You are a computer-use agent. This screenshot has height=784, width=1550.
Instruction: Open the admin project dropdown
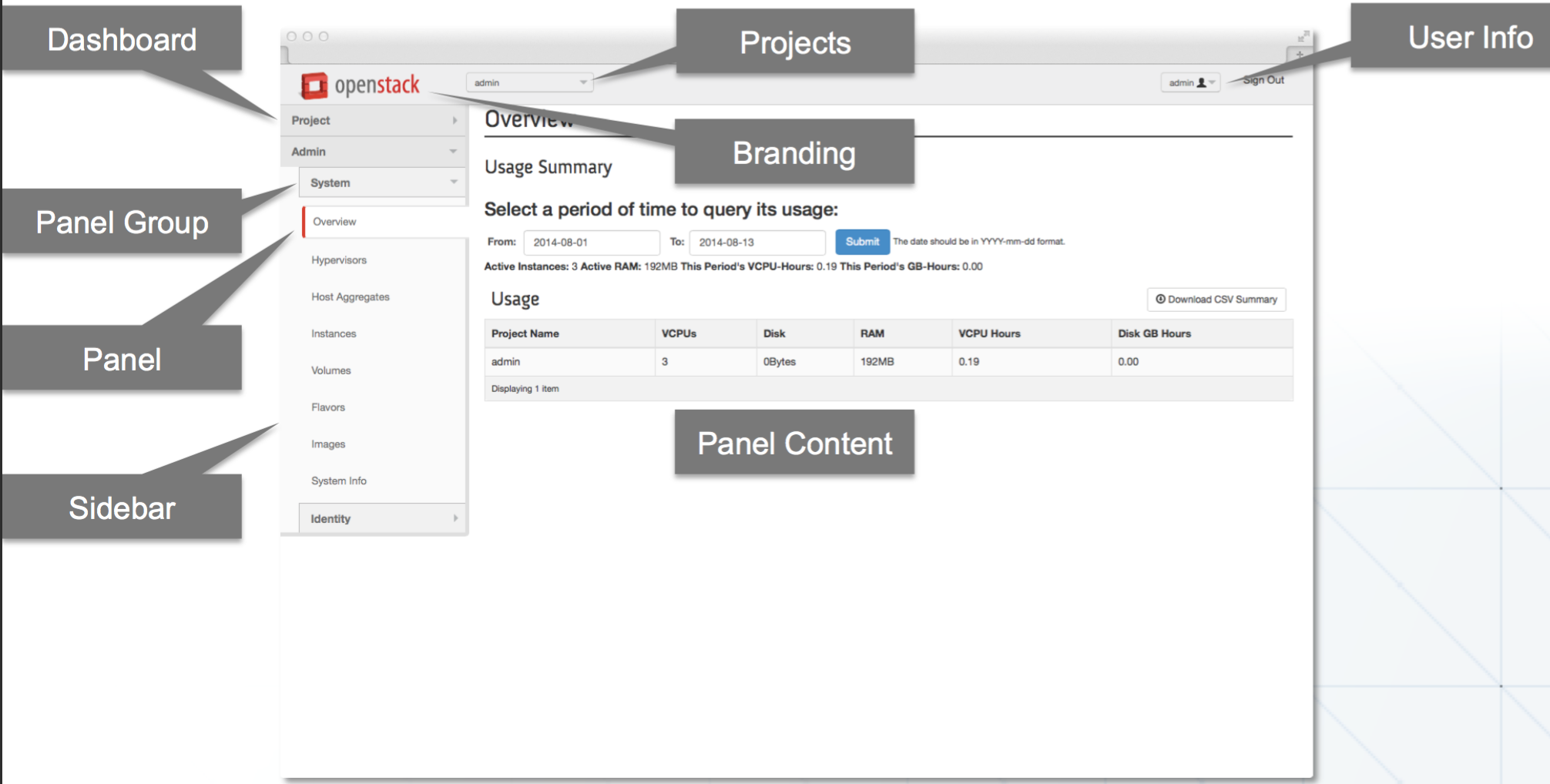tap(529, 82)
